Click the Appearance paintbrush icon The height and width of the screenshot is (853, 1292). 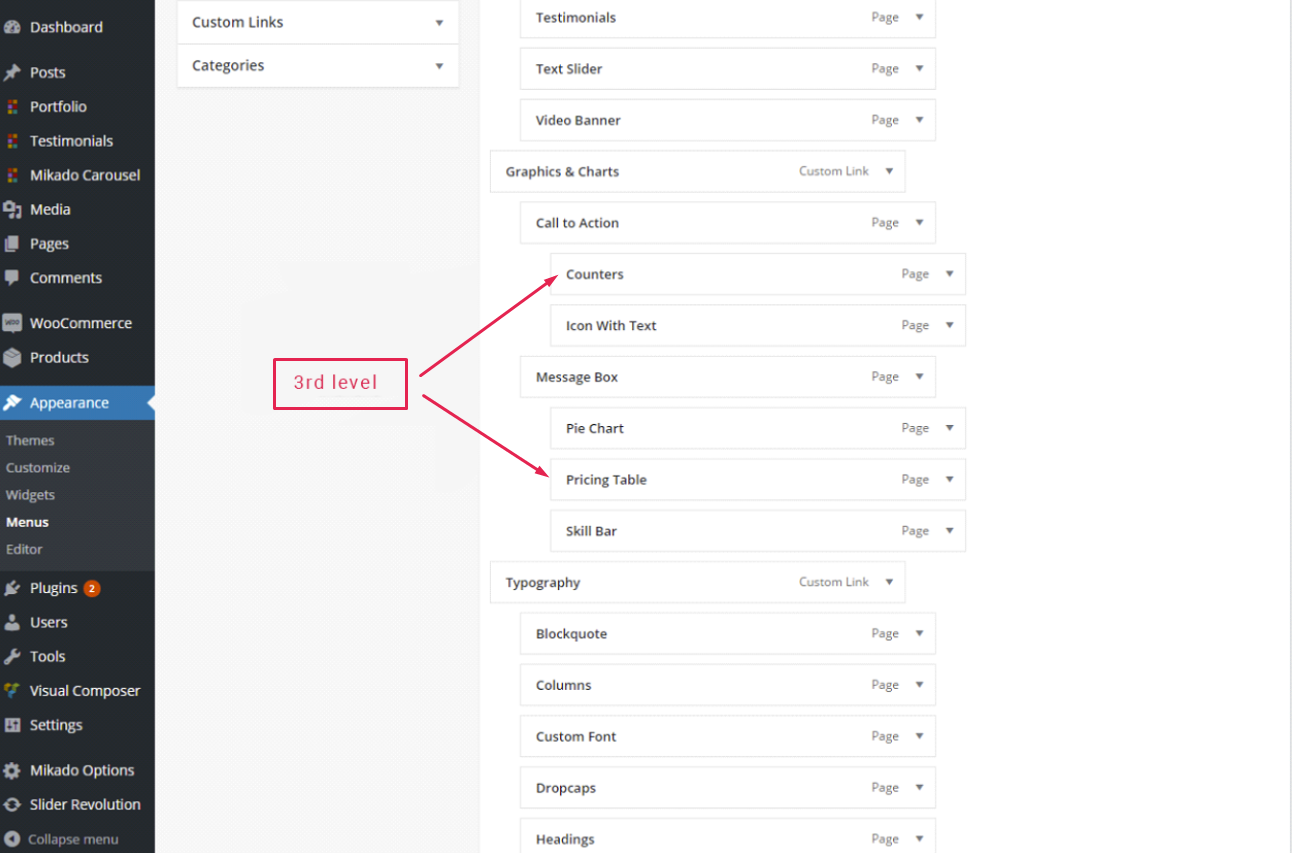[x=13, y=403]
